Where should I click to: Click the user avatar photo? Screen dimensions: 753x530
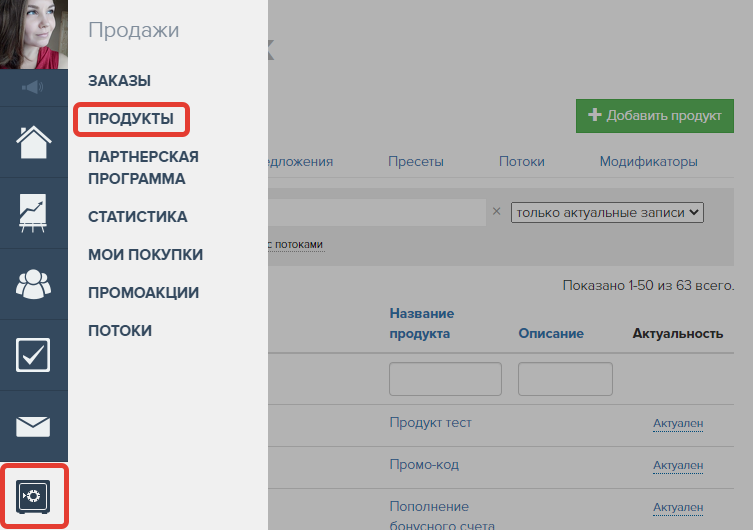pos(34,35)
